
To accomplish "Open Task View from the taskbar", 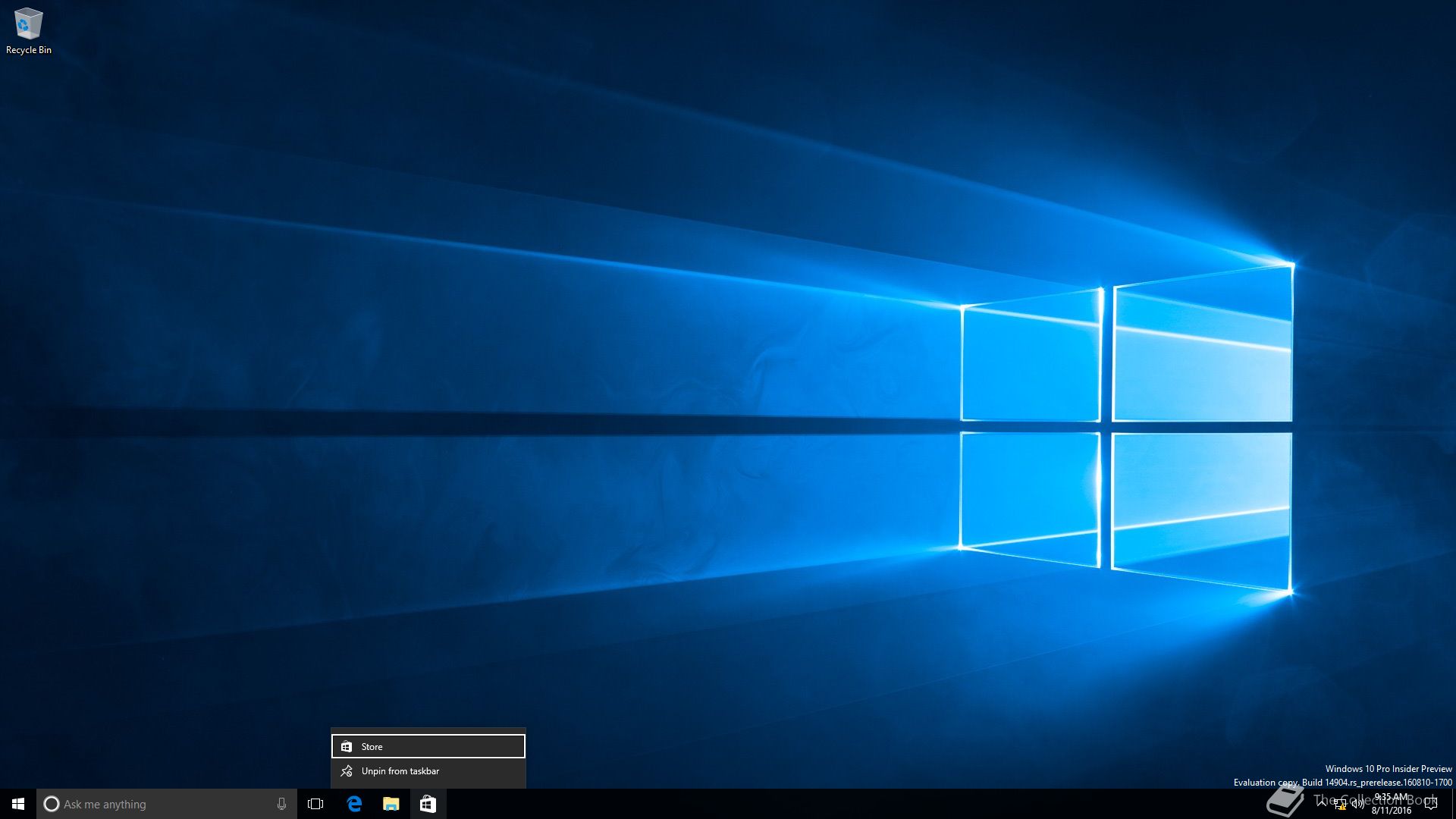I will (x=315, y=804).
